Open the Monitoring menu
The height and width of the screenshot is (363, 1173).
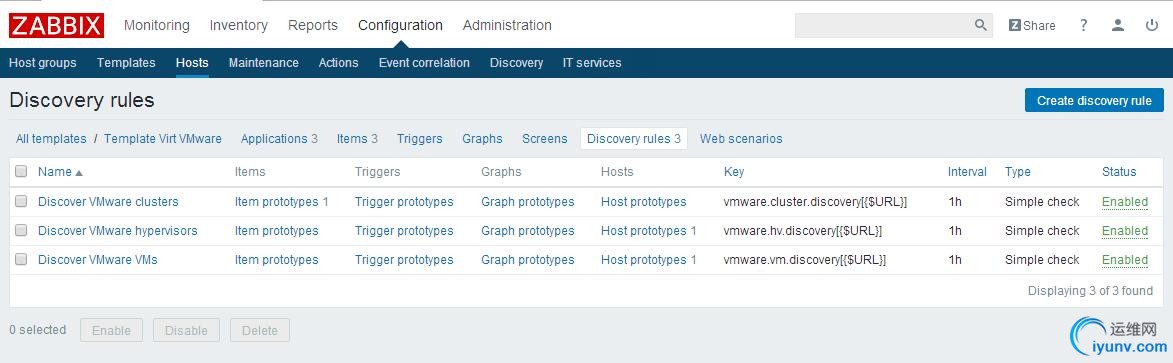(156, 25)
